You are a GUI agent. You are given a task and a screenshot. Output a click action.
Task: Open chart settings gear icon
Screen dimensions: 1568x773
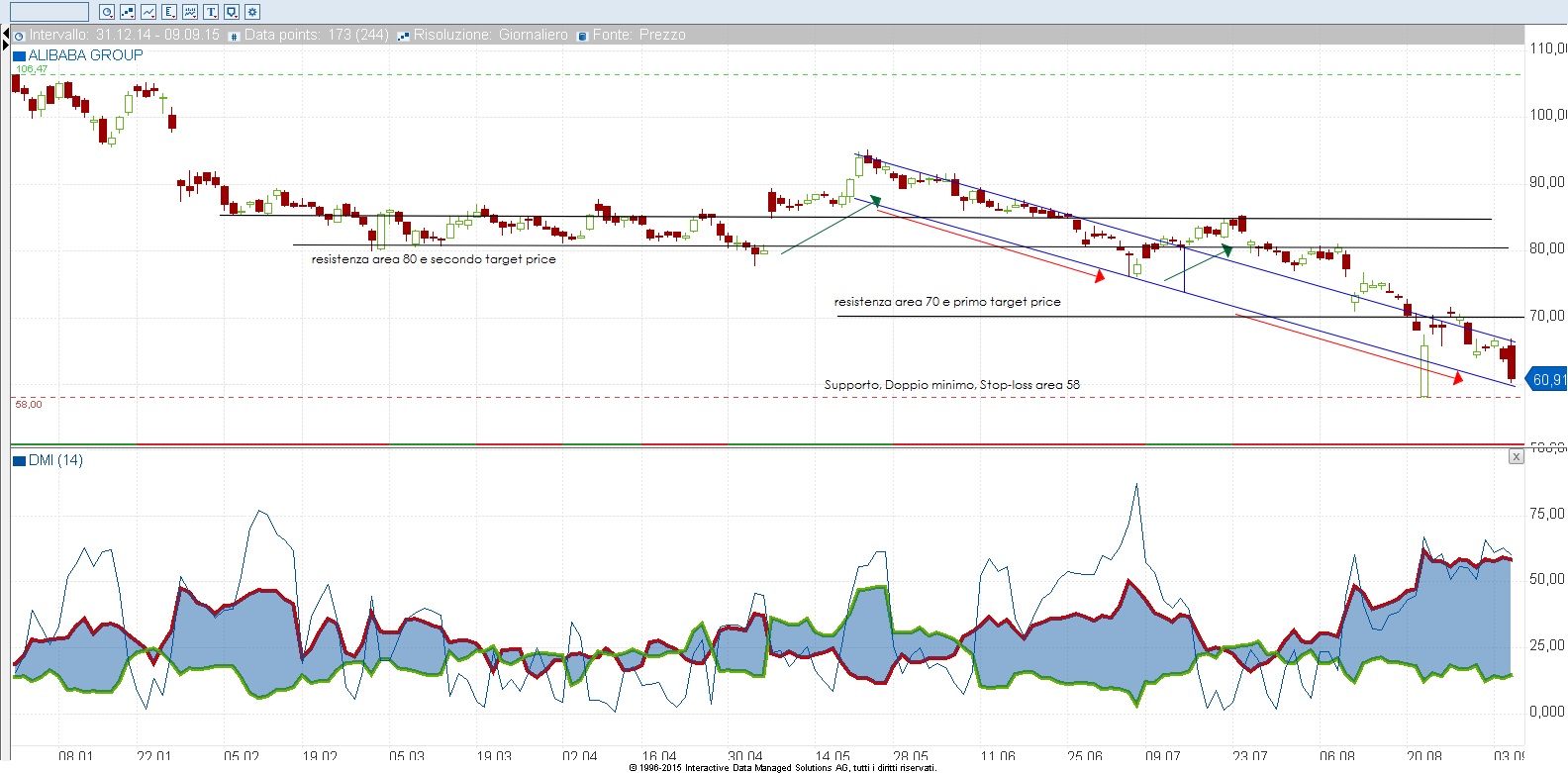(252, 12)
